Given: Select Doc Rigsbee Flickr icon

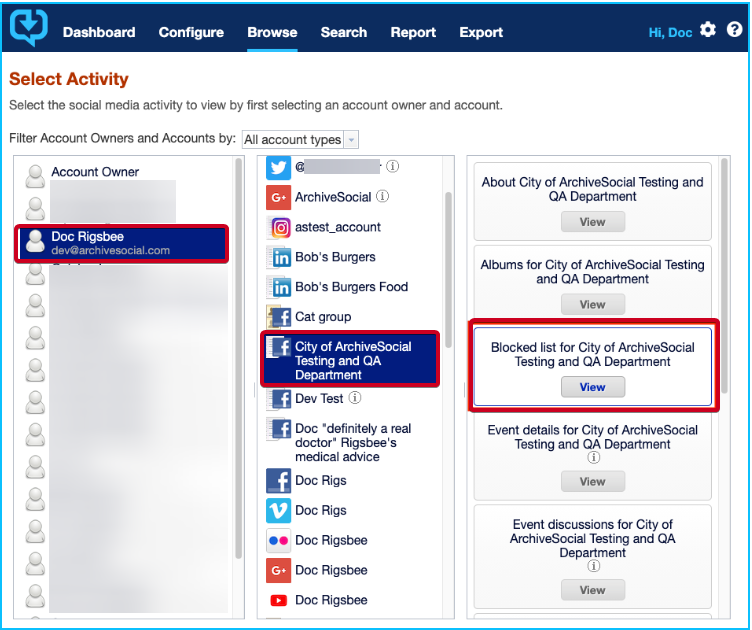Looking at the screenshot, I should (x=278, y=540).
